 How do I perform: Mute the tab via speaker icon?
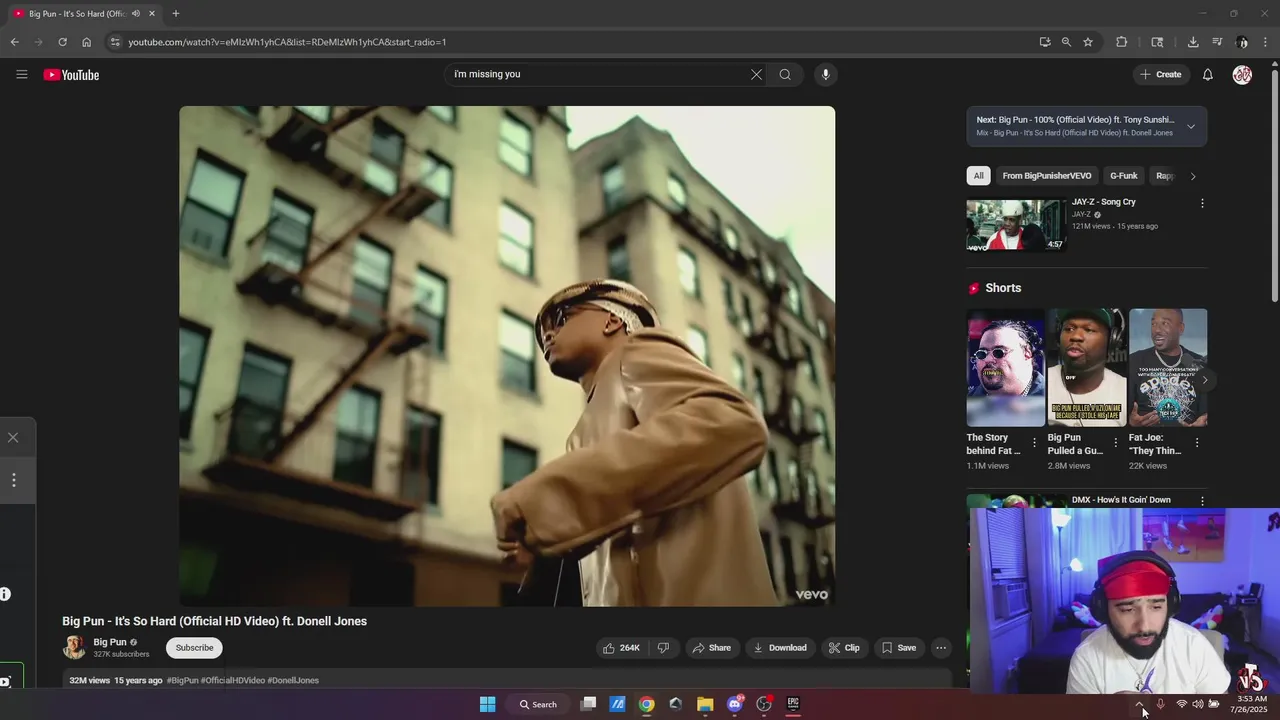point(136,14)
